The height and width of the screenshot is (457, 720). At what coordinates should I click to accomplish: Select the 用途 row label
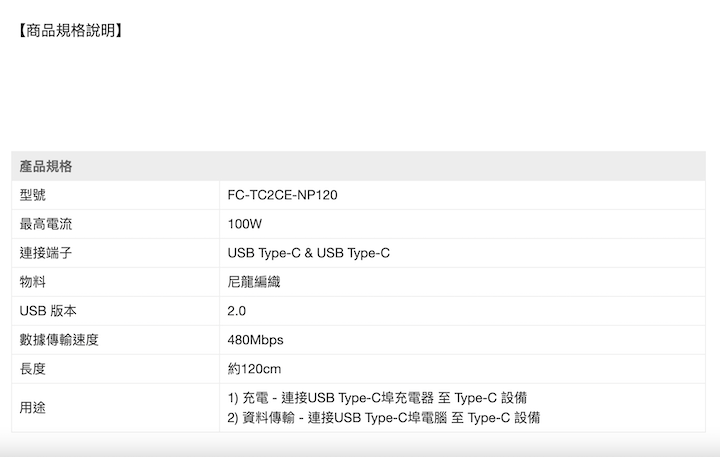(x=33, y=407)
